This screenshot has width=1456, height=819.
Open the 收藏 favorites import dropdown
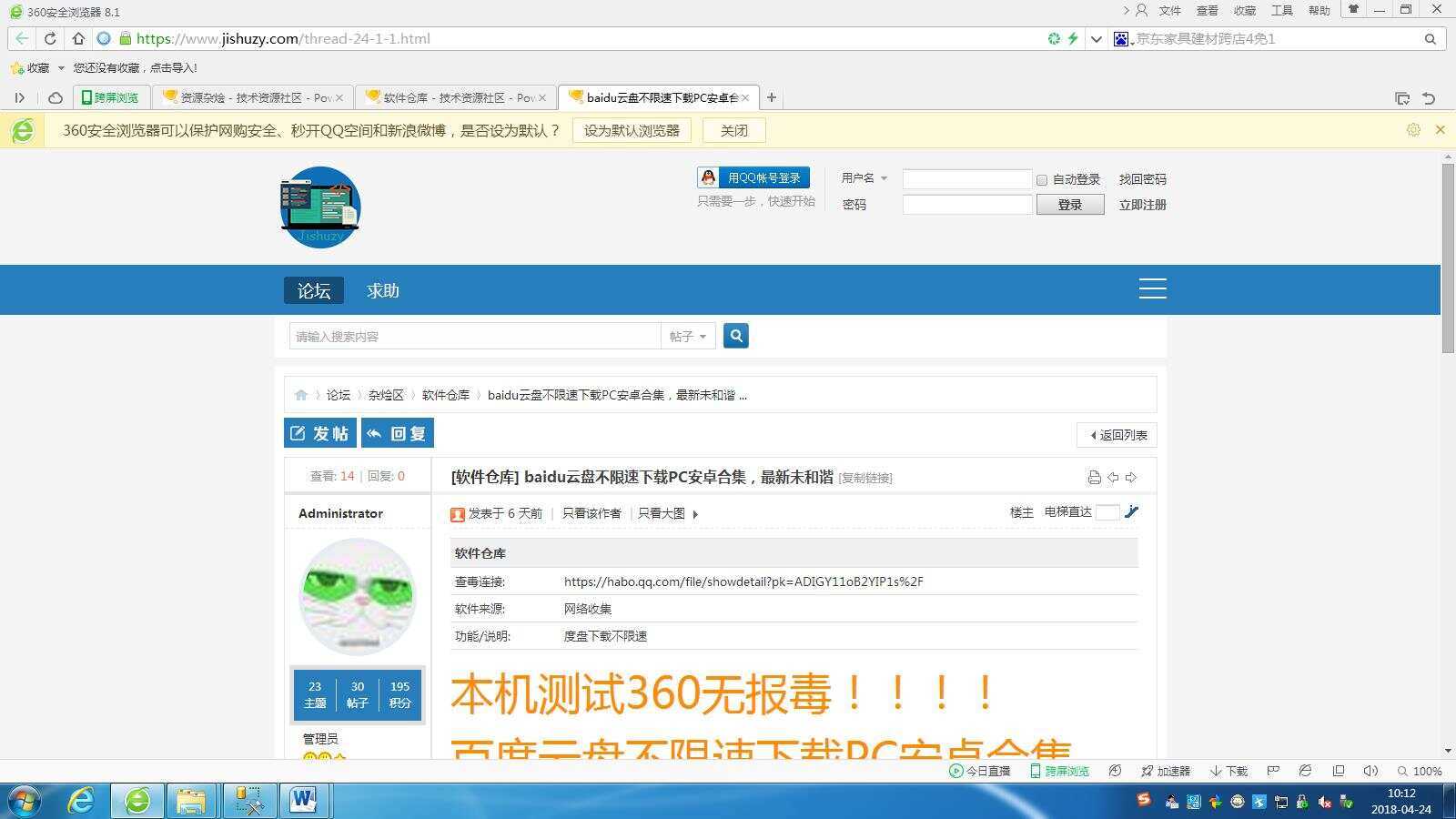tap(60, 67)
